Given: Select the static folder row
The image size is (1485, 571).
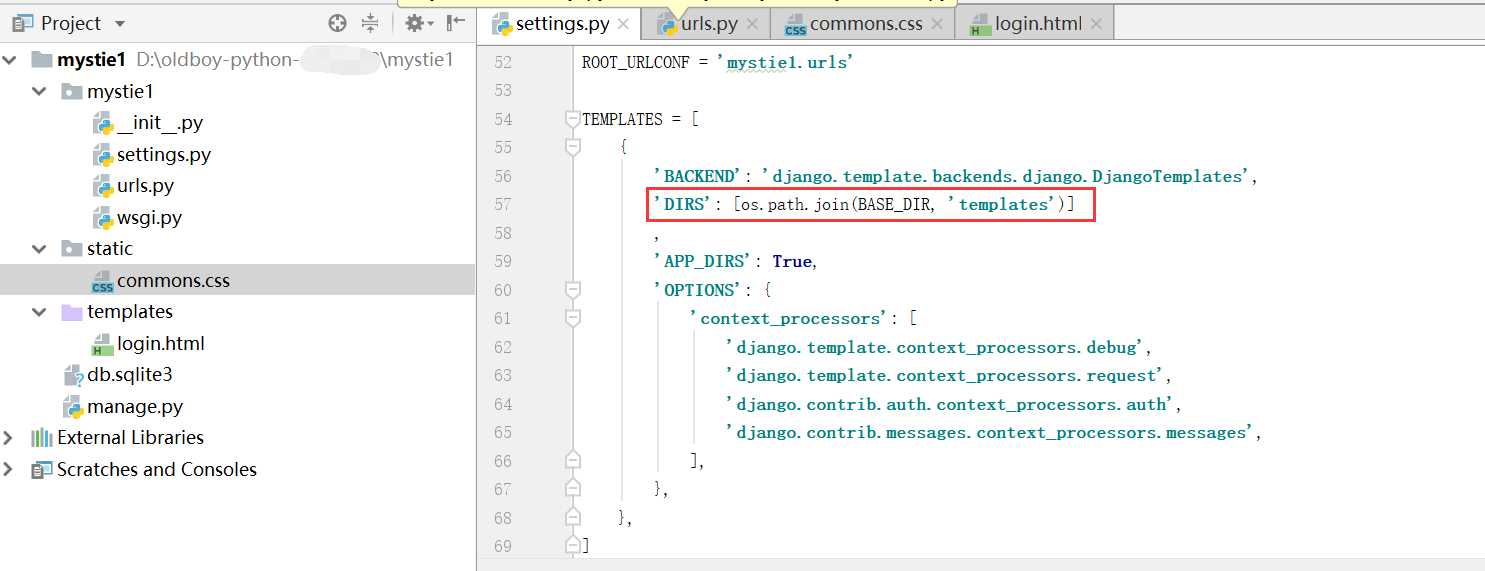Looking at the screenshot, I should (x=238, y=249).
